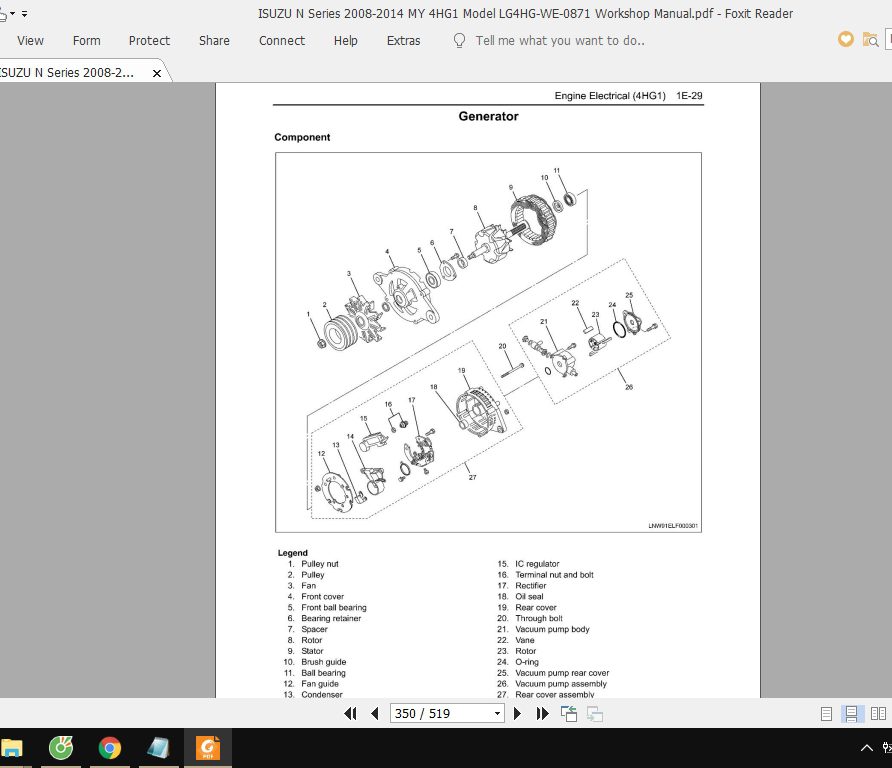Screen dimensions: 892x768
Task: Open the Help ribbon tab
Action: tap(345, 41)
